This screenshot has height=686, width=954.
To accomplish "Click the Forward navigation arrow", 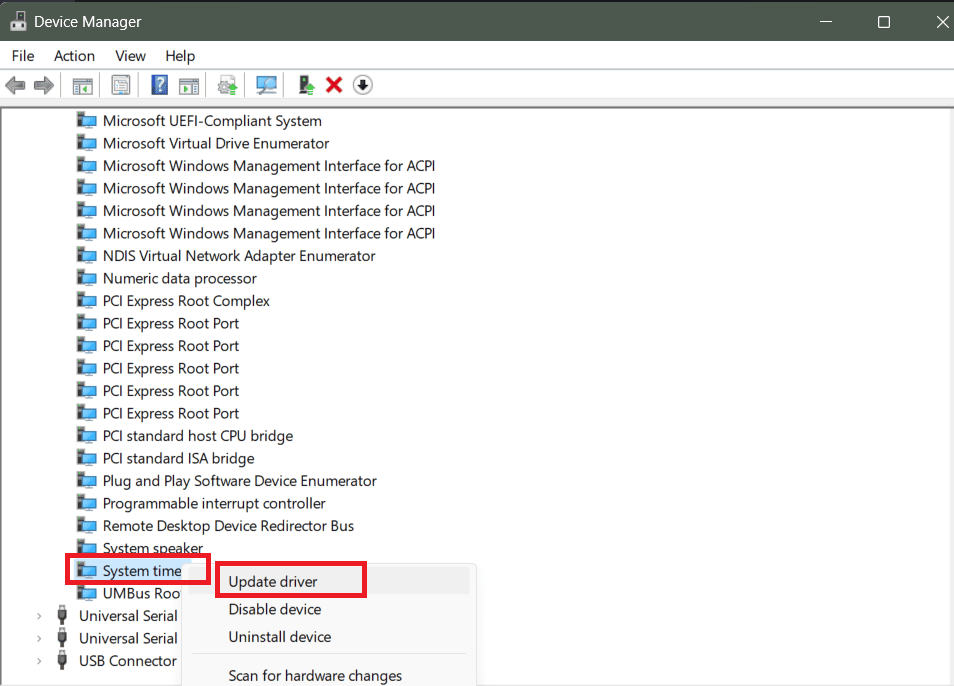I will click(x=43, y=85).
